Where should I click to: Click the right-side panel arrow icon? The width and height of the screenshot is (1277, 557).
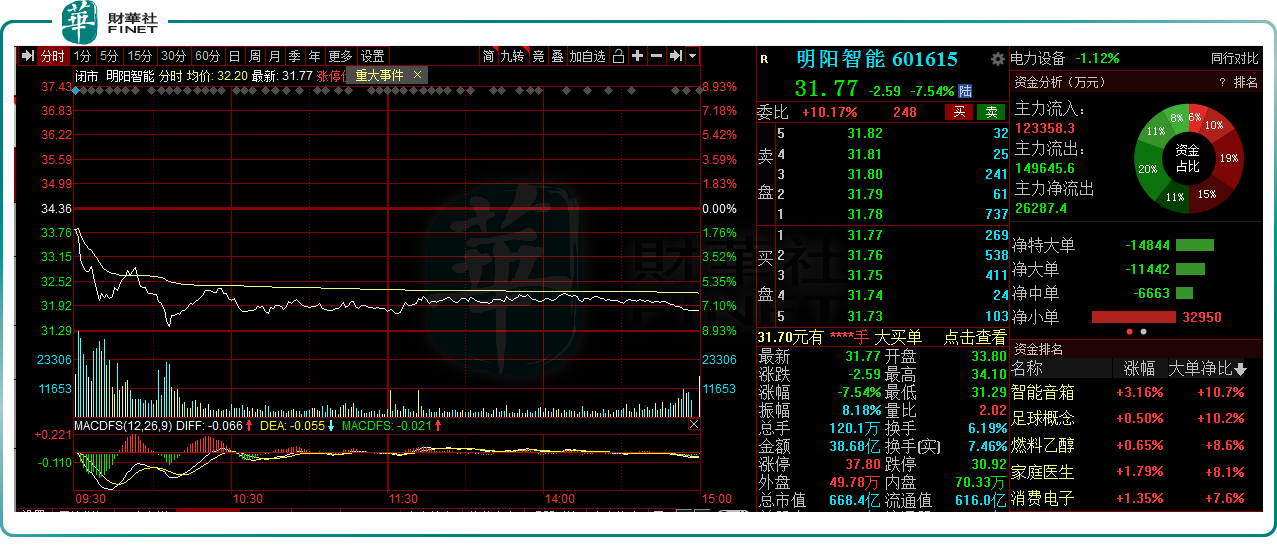[676, 56]
